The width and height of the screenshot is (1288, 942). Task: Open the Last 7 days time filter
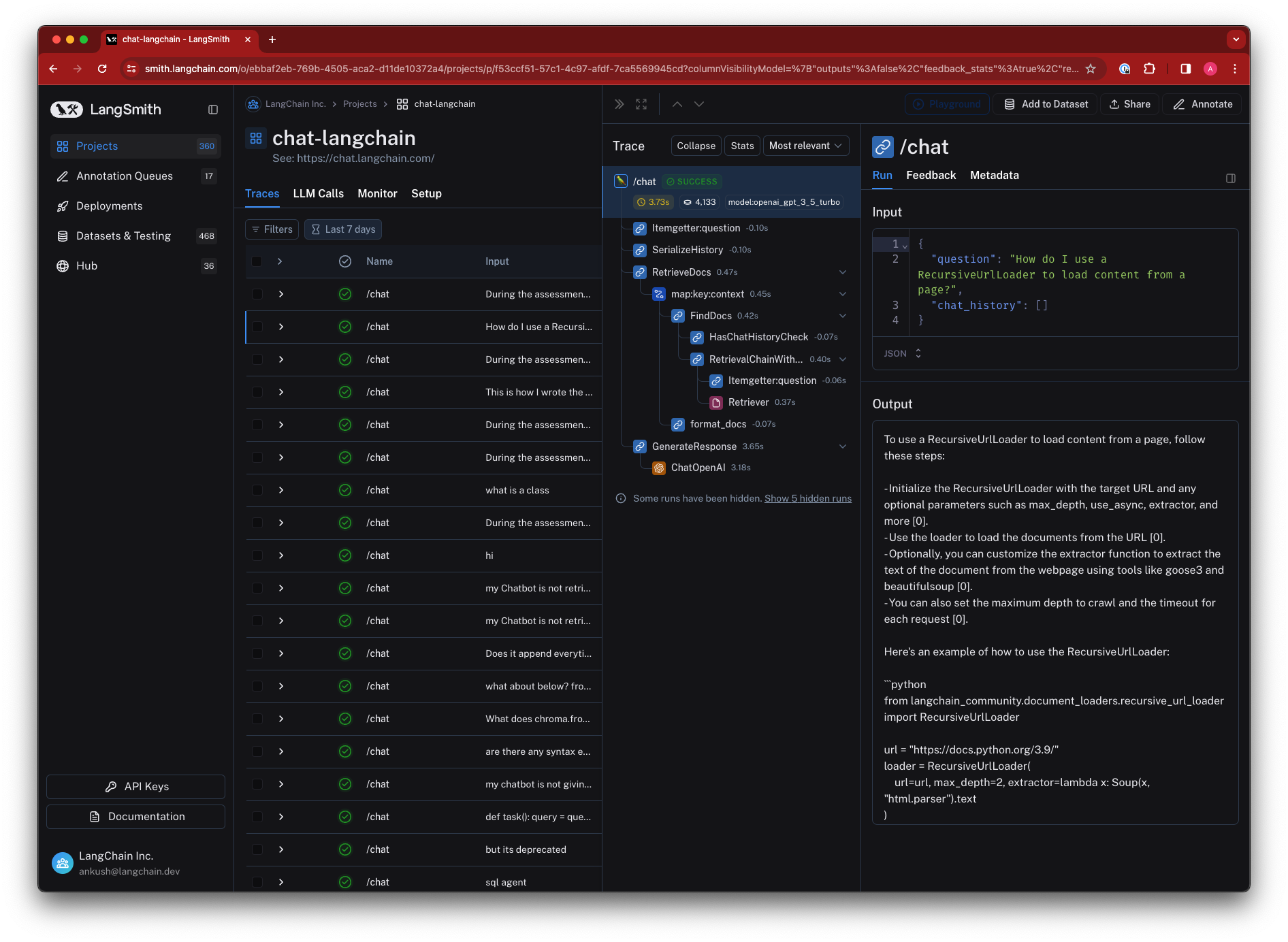click(x=343, y=229)
